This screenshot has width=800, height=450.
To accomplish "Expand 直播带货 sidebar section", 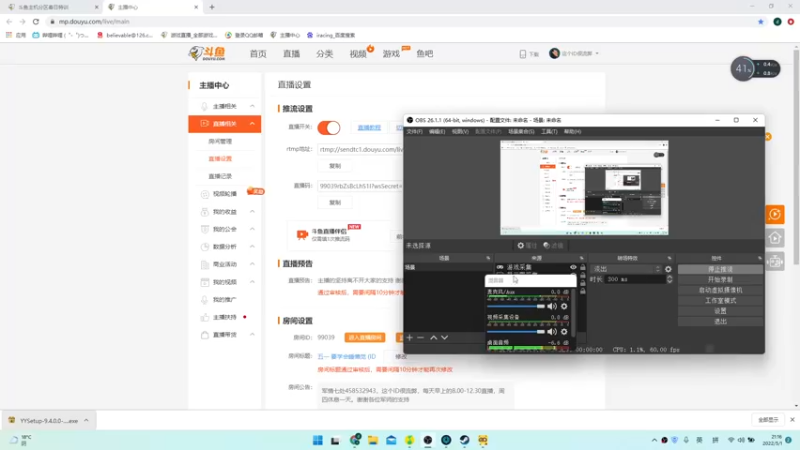I will pos(252,335).
